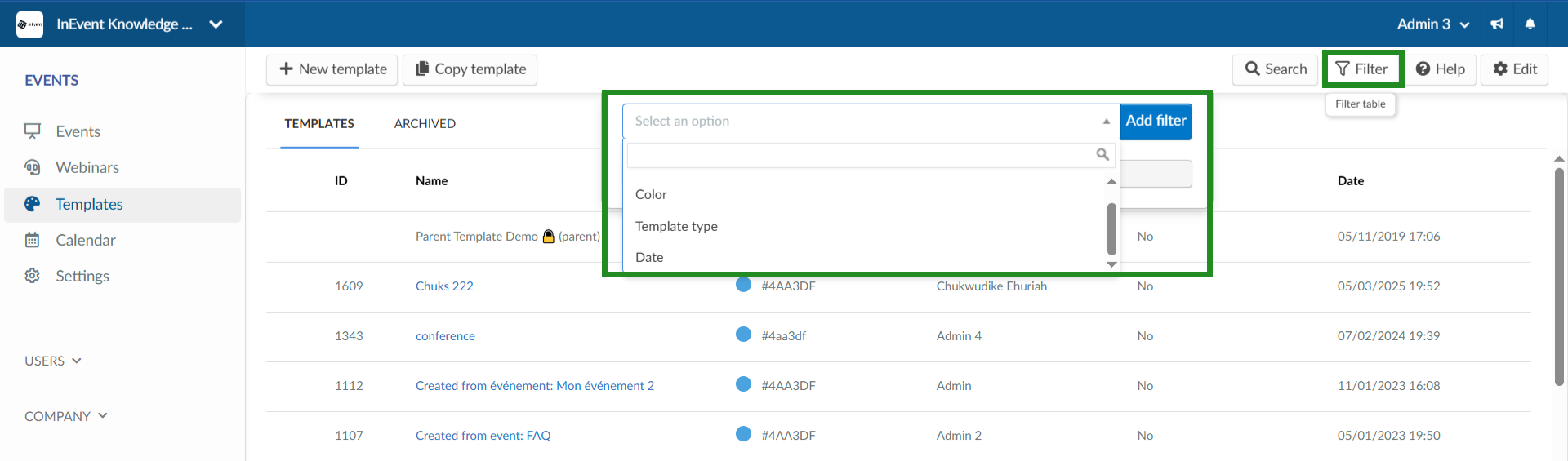Click the InEvent logo icon

click(30, 24)
